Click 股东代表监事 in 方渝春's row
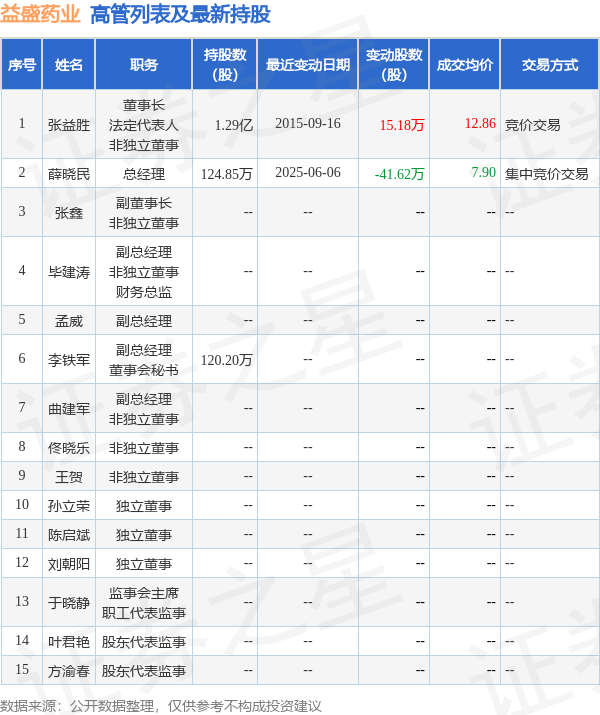Image resolution: width=600 pixels, height=715 pixels. (144, 671)
